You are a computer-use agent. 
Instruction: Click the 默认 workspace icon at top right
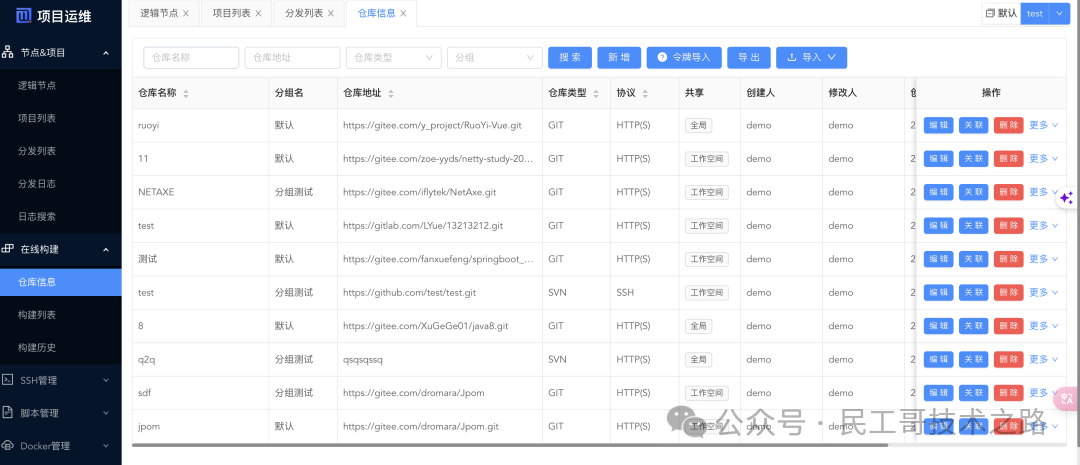[990, 13]
